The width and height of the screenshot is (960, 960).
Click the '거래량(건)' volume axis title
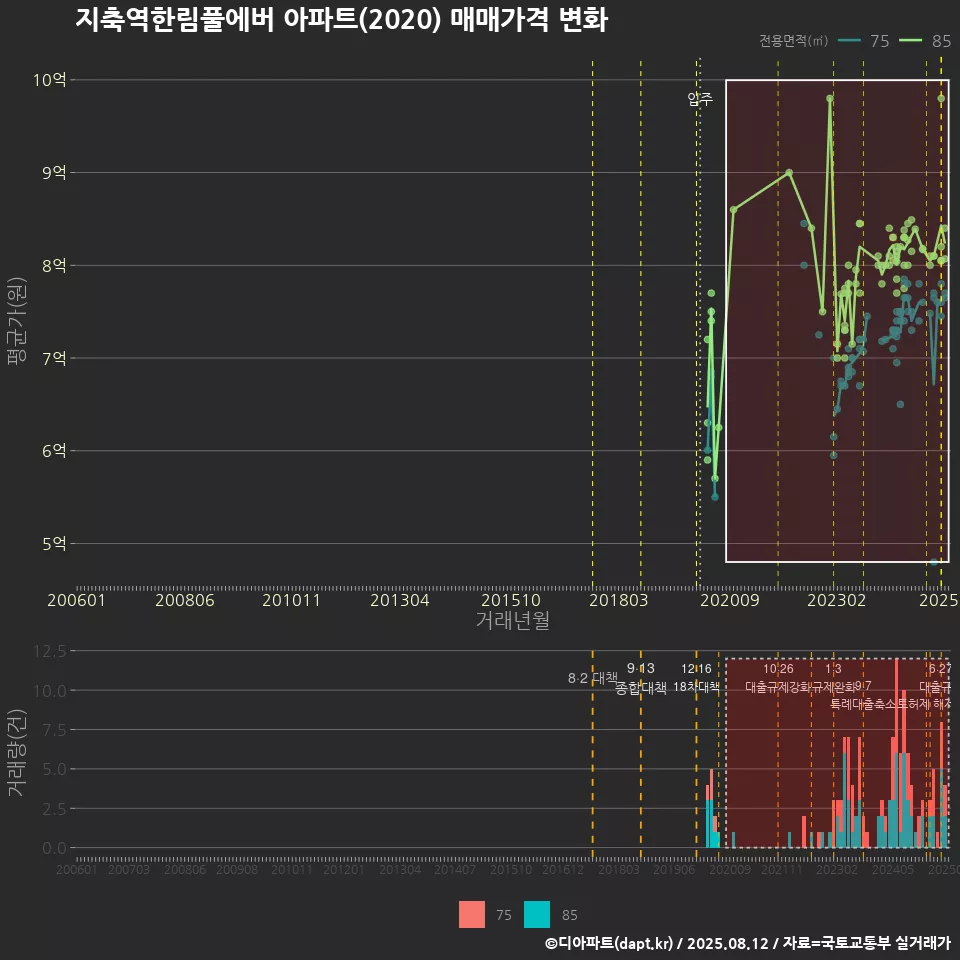click(x=17, y=752)
